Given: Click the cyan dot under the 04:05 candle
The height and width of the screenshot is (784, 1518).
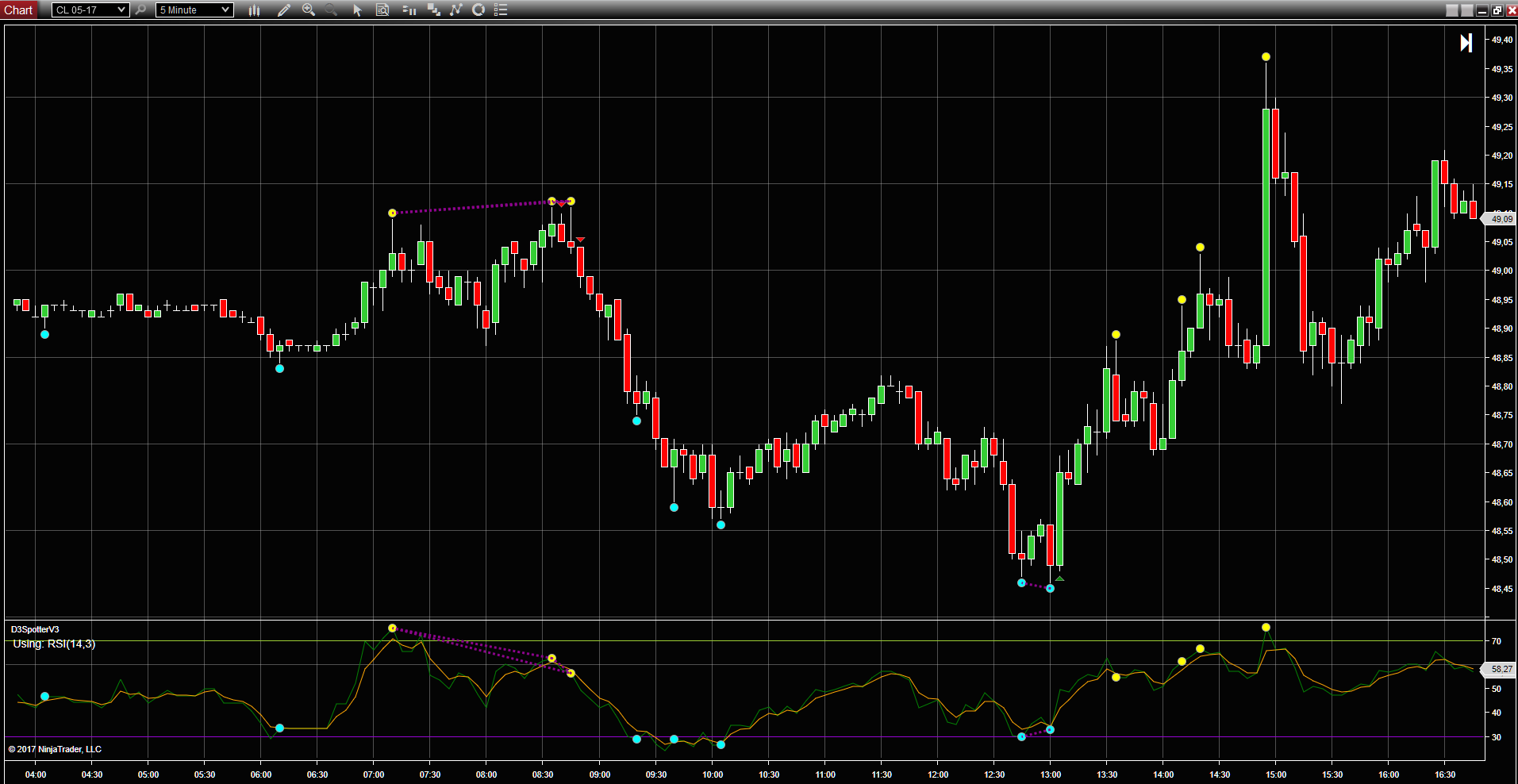Looking at the screenshot, I should pos(44,334).
